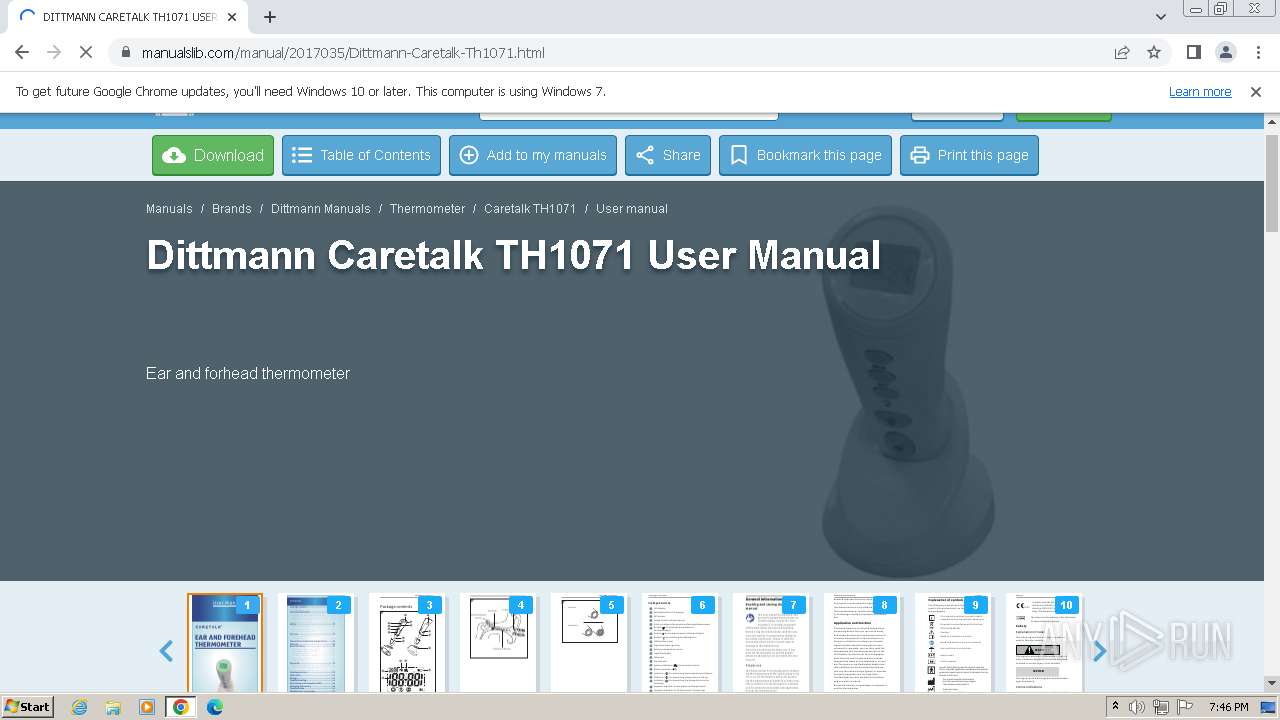Stop loading the page
The width and height of the screenshot is (1280, 720).
point(86,52)
